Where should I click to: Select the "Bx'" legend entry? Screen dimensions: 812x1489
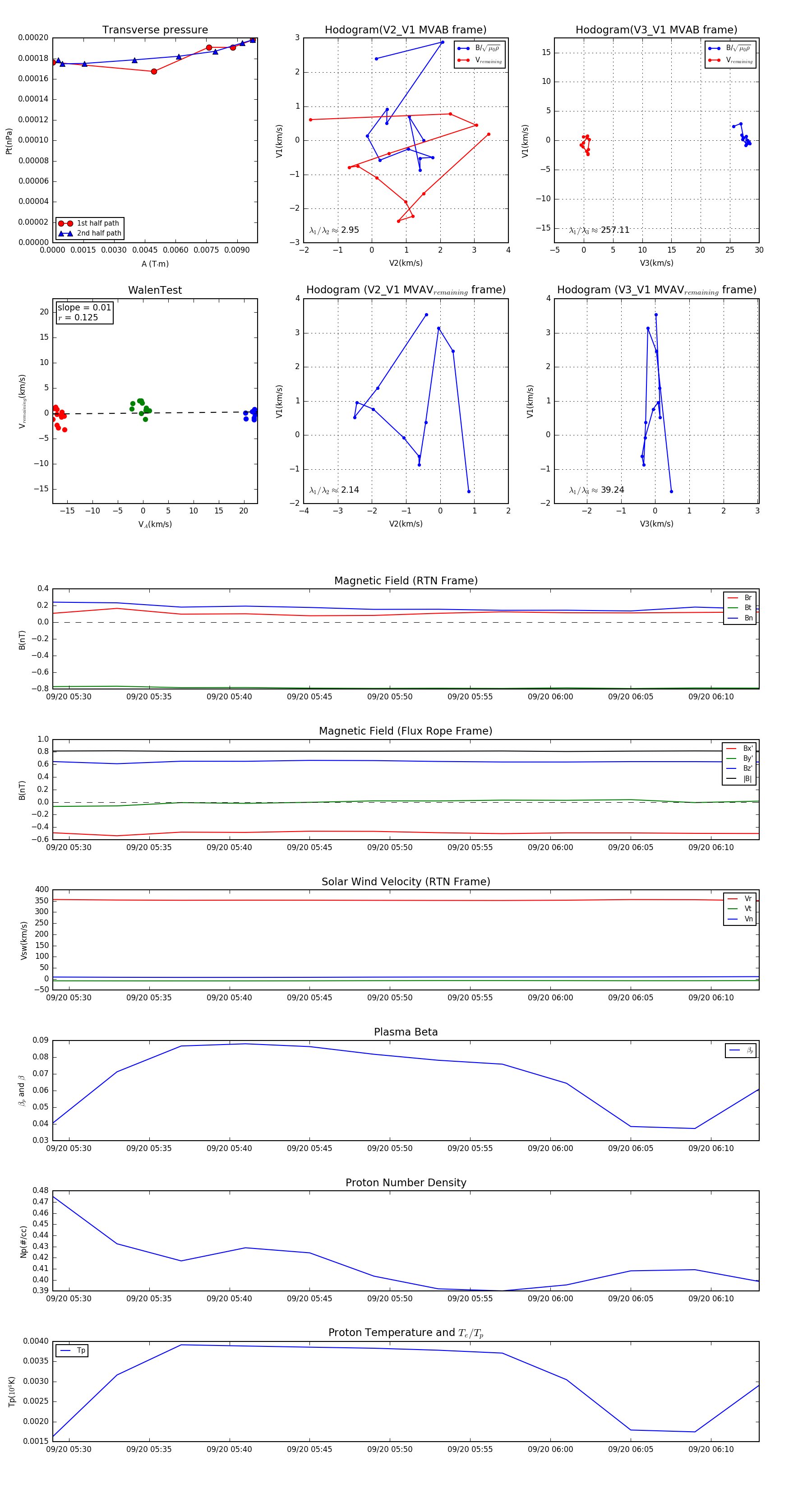coord(739,749)
